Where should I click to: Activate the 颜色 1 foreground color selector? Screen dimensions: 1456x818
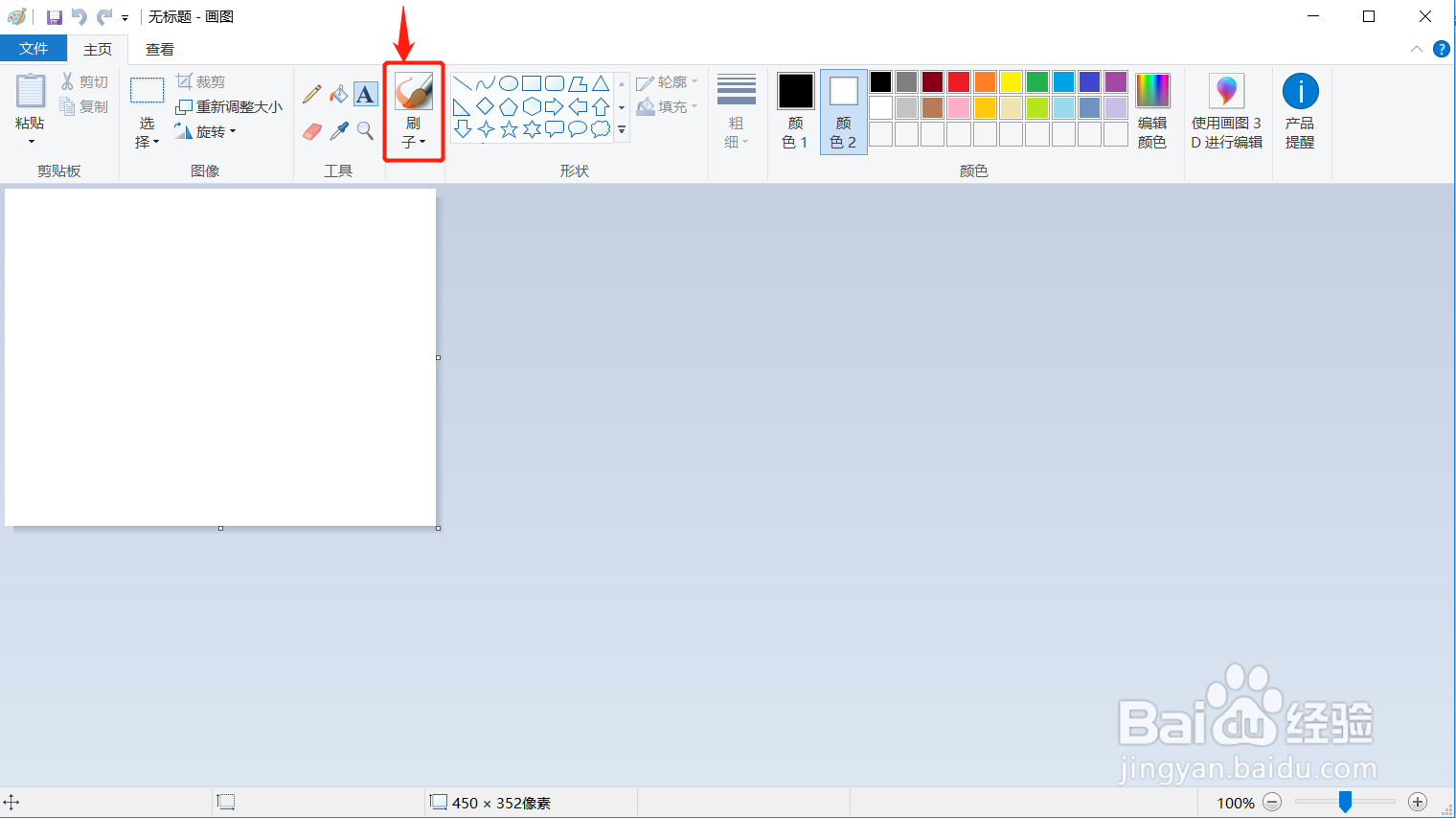(x=795, y=111)
